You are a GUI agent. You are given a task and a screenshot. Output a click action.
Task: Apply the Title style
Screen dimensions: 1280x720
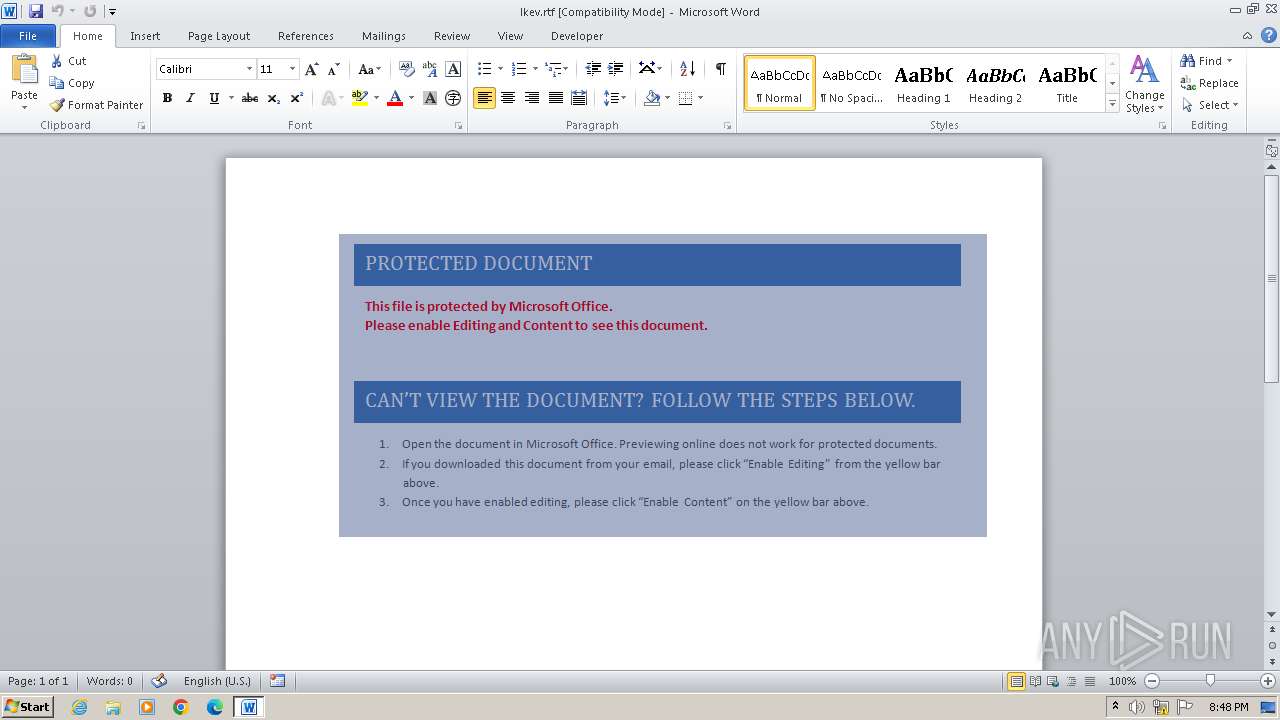coord(1067,83)
